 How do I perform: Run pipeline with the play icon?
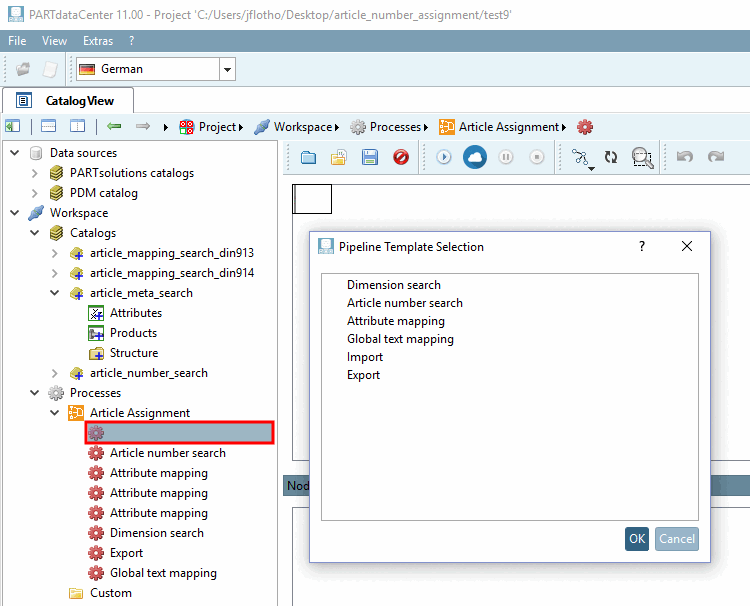(444, 157)
